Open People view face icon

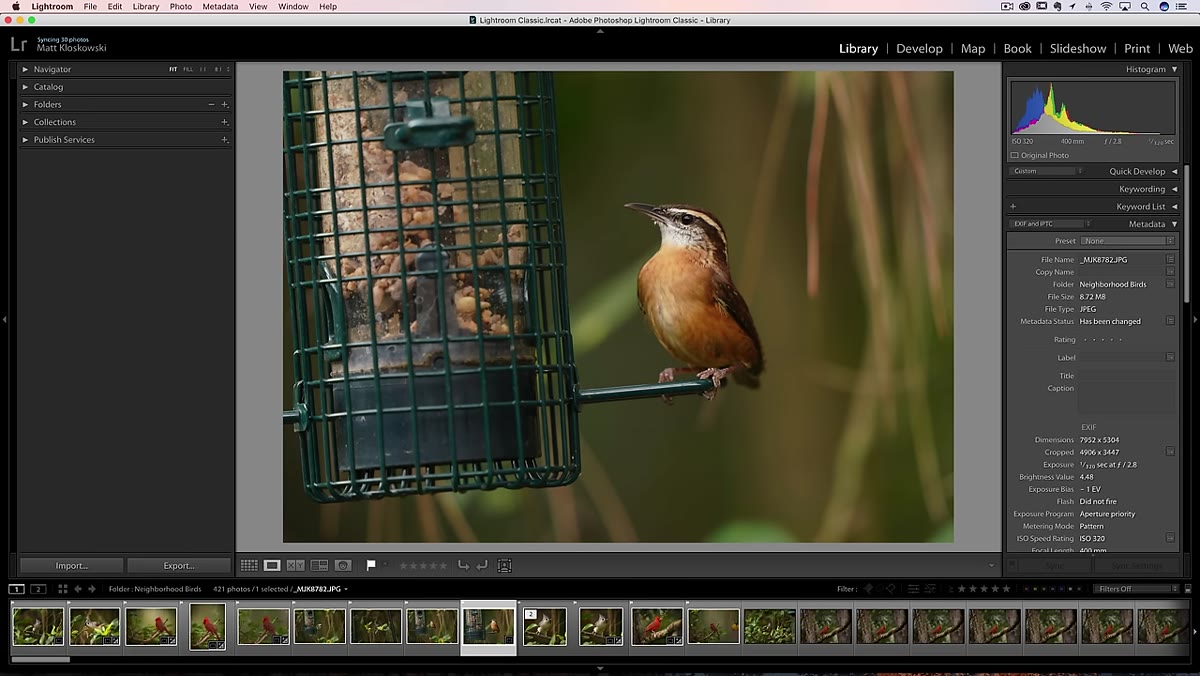click(x=343, y=565)
